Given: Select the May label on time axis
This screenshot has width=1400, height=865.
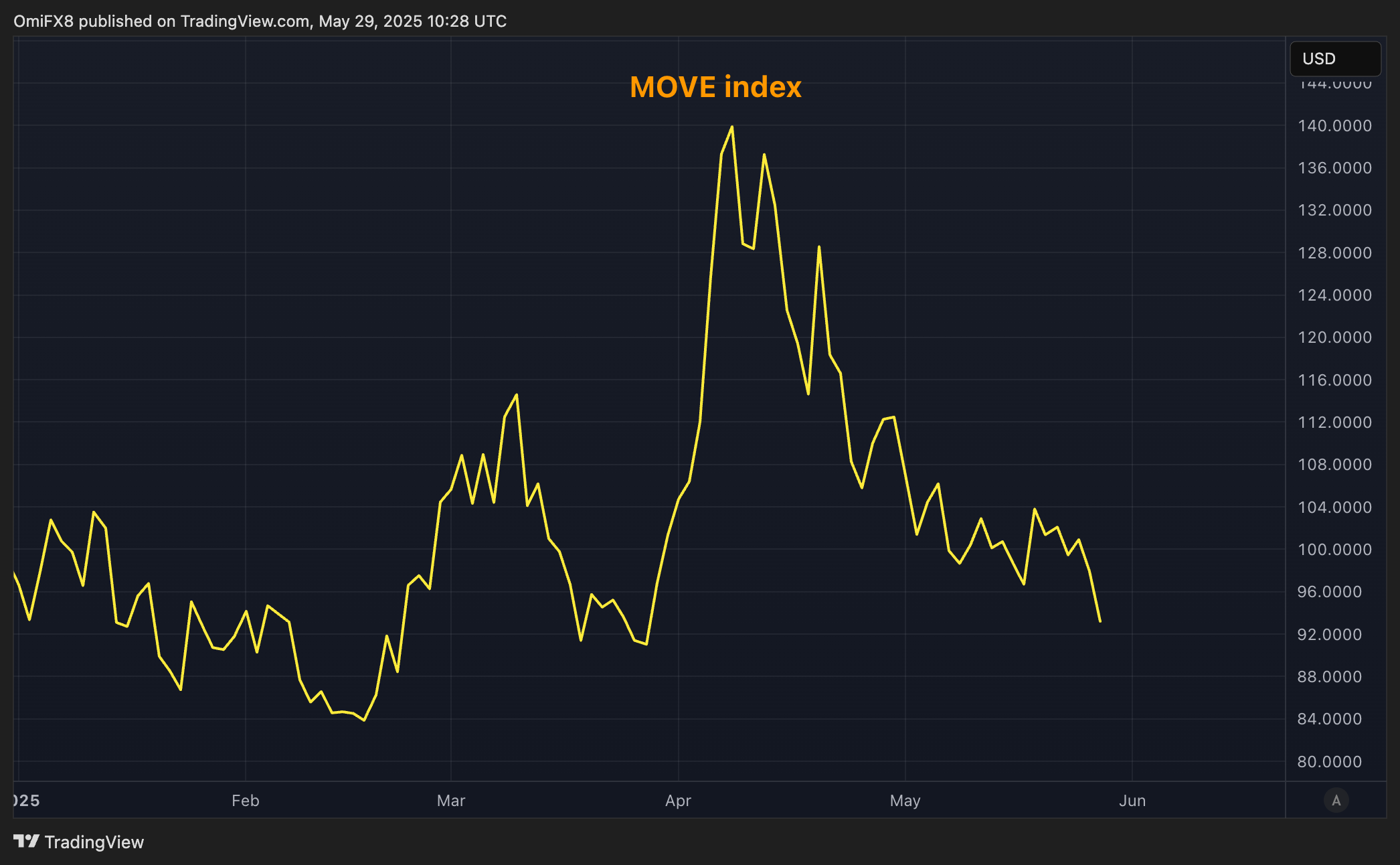Looking at the screenshot, I should click(905, 801).
